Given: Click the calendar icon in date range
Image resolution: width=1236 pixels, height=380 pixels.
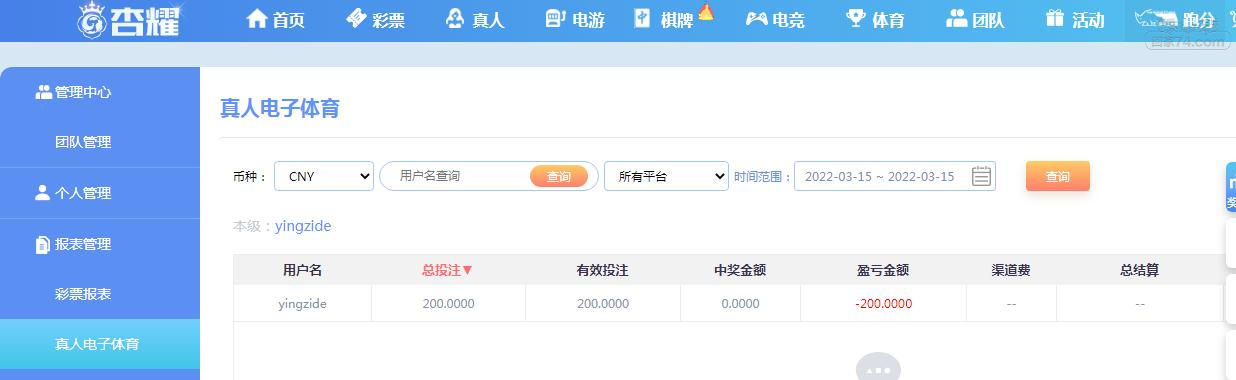Looking at the screenshot, I should (x=982, y=177).
